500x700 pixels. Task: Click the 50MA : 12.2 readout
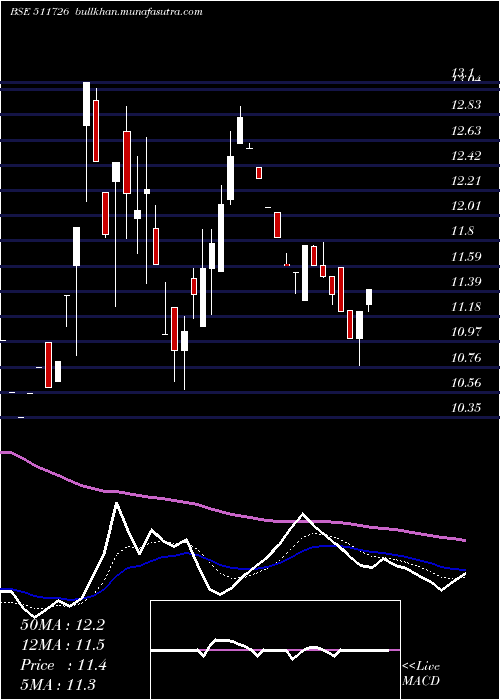(x=62, y=625)
